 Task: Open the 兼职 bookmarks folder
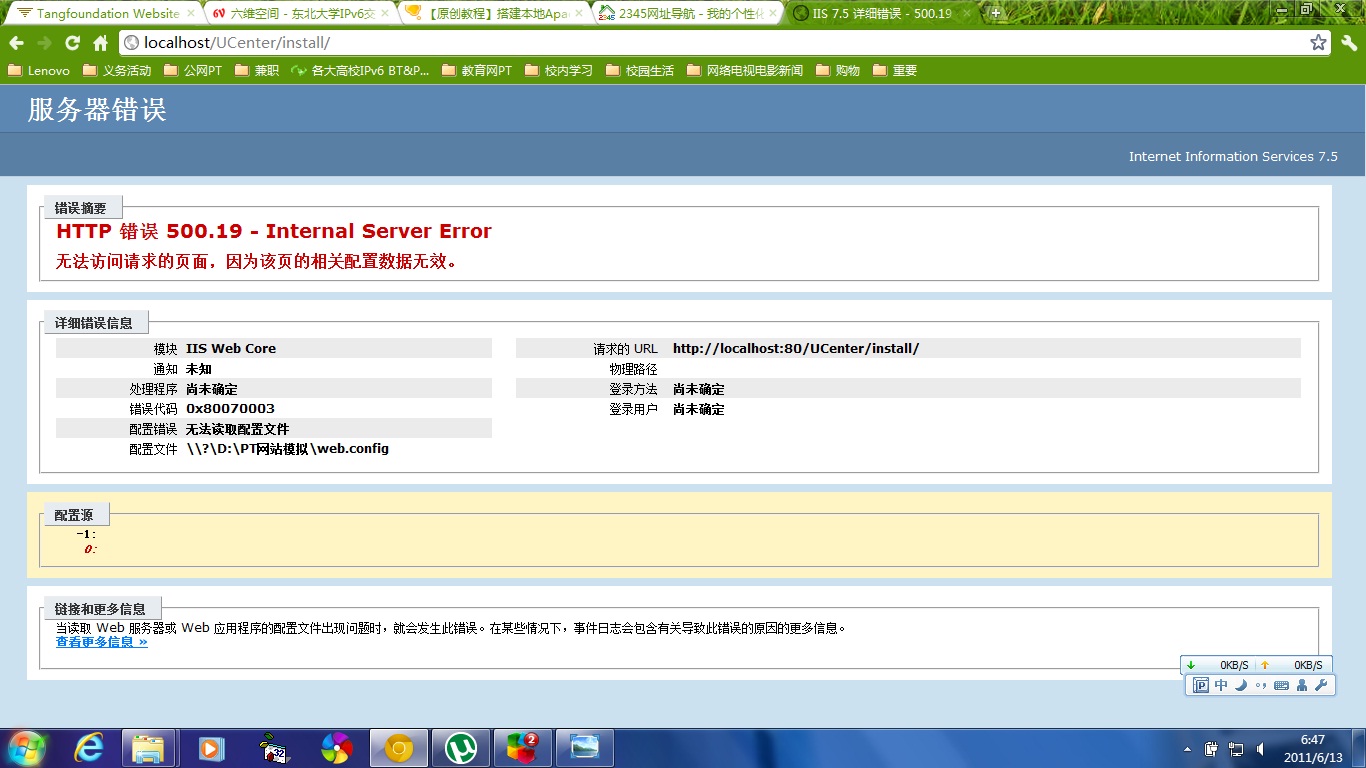(257, 71)
